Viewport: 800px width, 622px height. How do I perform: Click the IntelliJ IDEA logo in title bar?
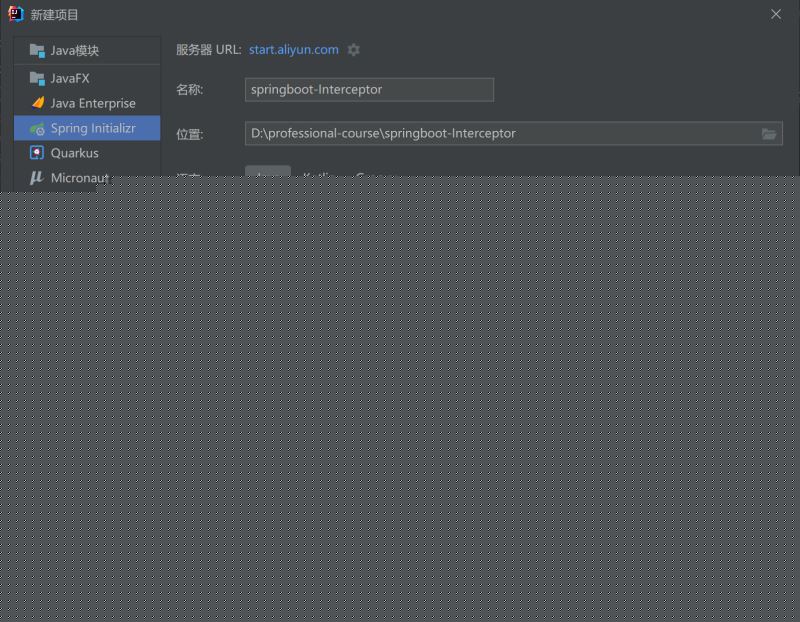(15, 14)
